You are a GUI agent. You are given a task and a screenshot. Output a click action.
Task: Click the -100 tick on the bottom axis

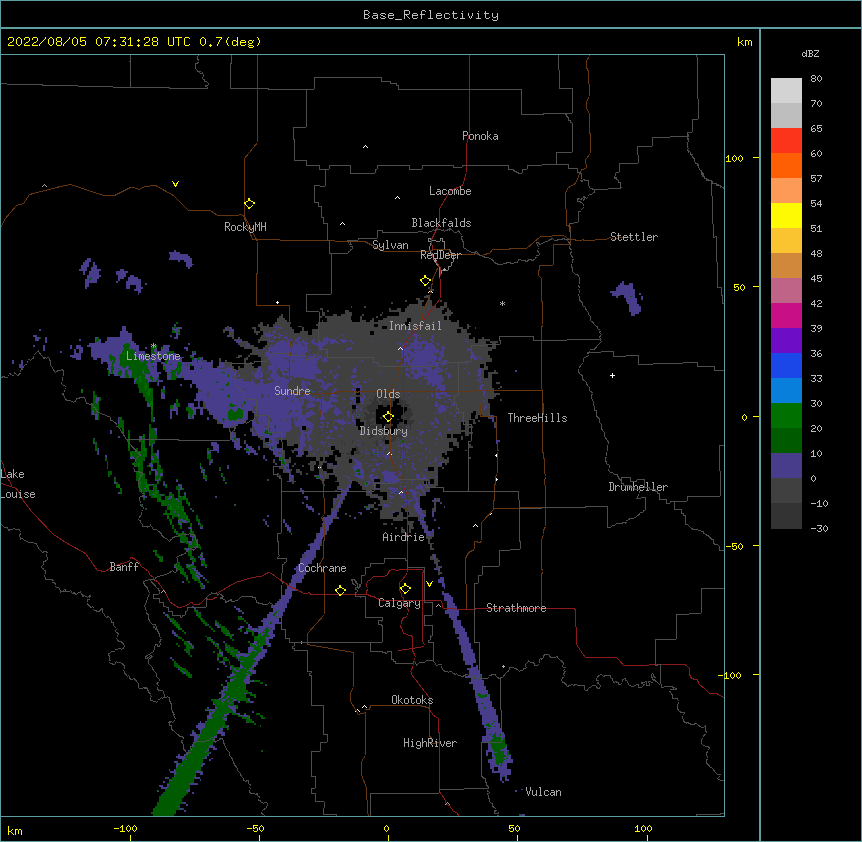(125, 828)
